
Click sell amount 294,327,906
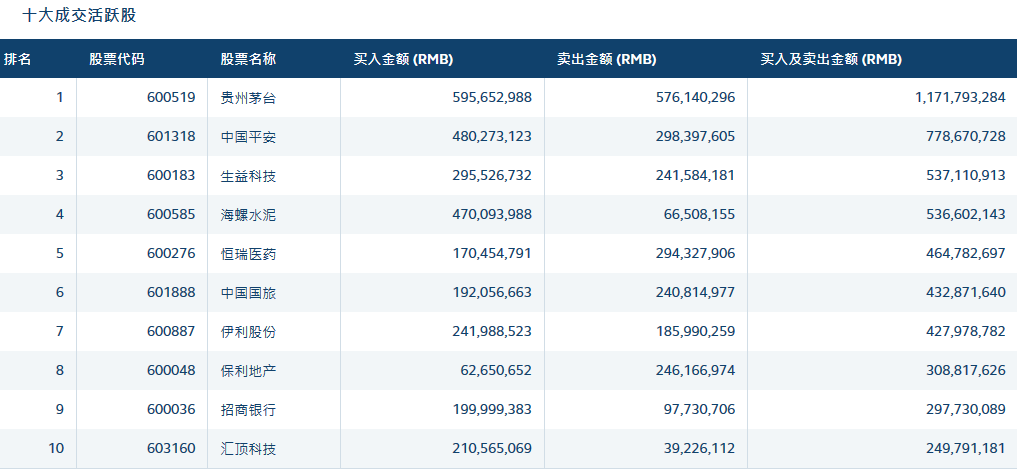[x=695, y=253]
